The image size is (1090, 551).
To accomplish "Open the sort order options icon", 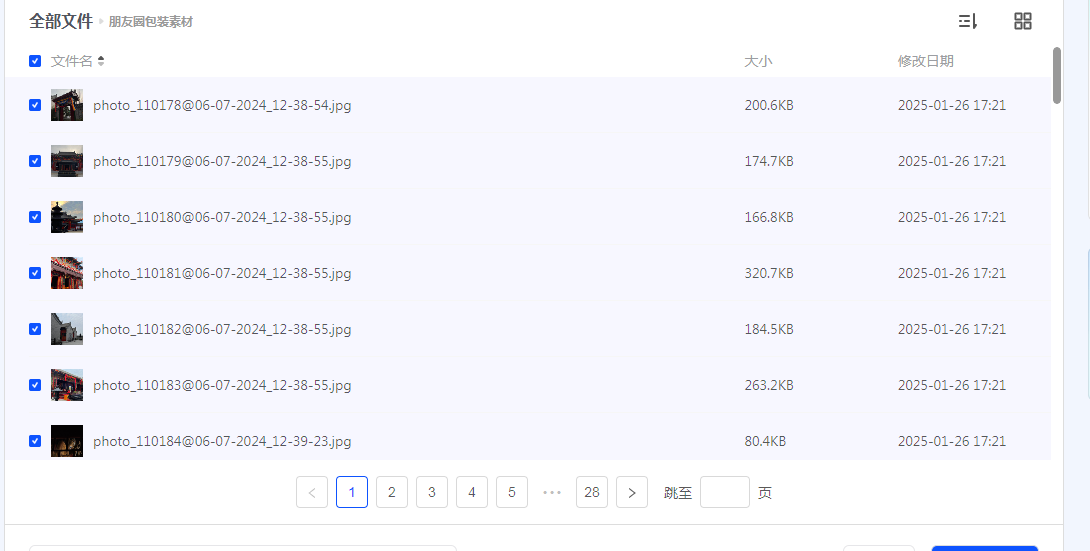I will point(967,21).
